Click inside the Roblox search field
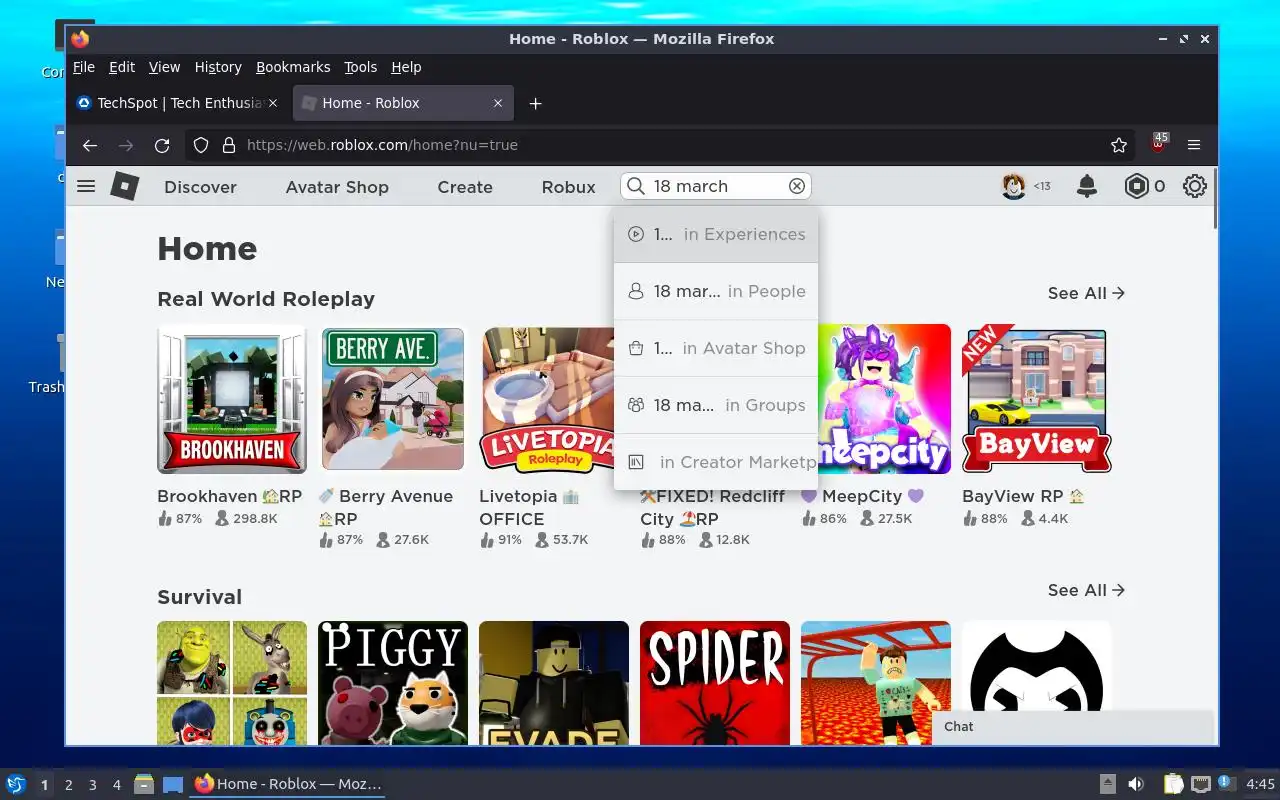The width and height of the screenshot is (1280, 800). click(716, 186)
